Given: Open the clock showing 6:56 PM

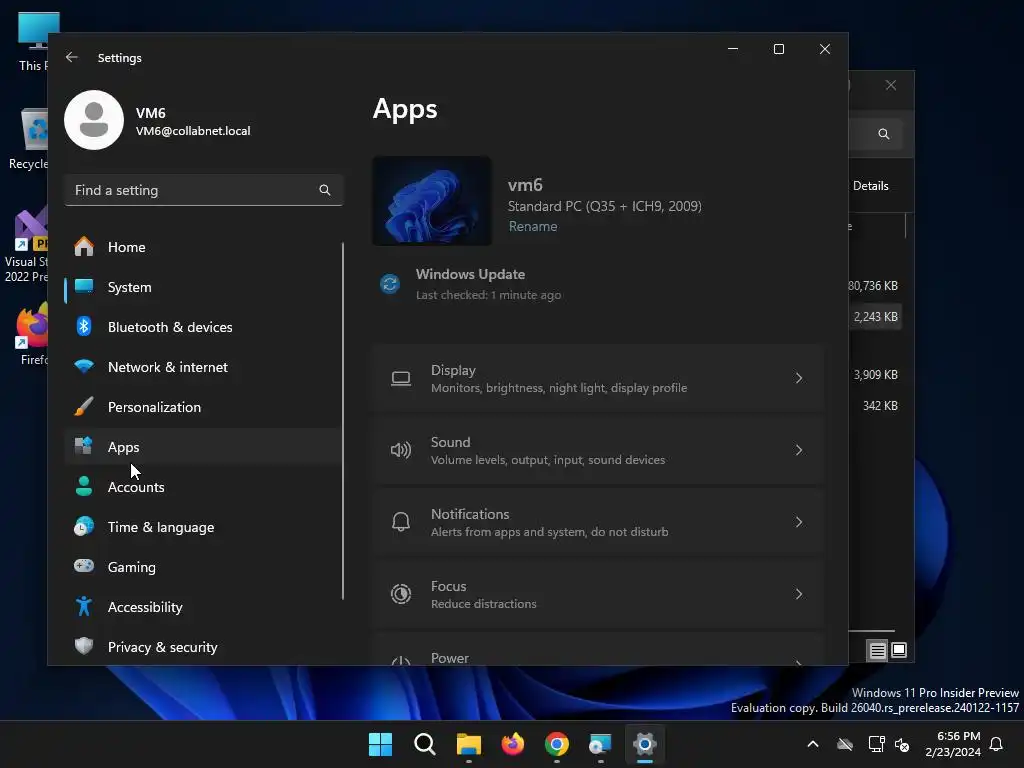Looking at the screenshot, I should (x=953, y=744).
